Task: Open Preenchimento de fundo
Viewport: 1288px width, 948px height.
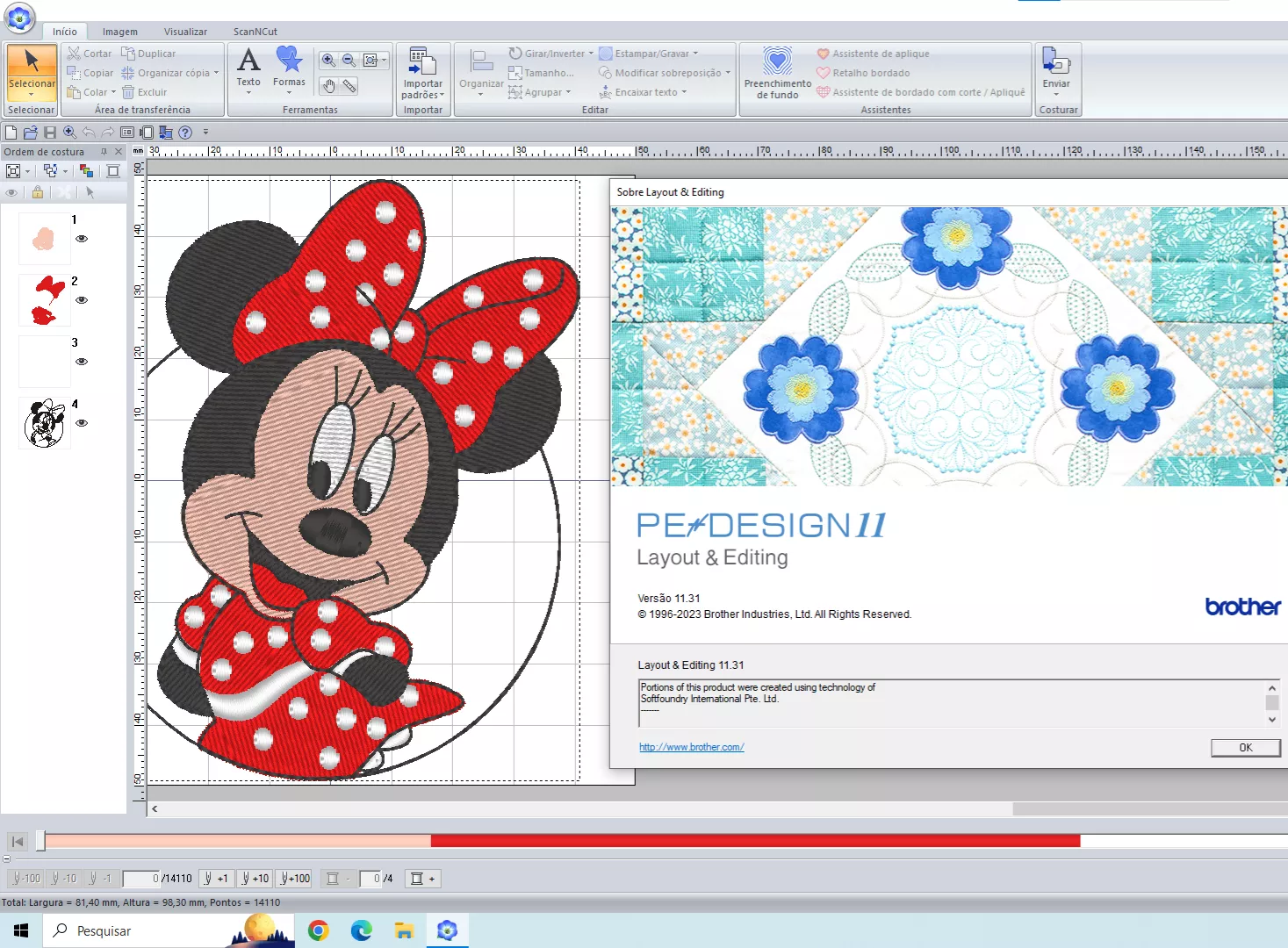Action: pyautogui.click(x=778, y=74)
